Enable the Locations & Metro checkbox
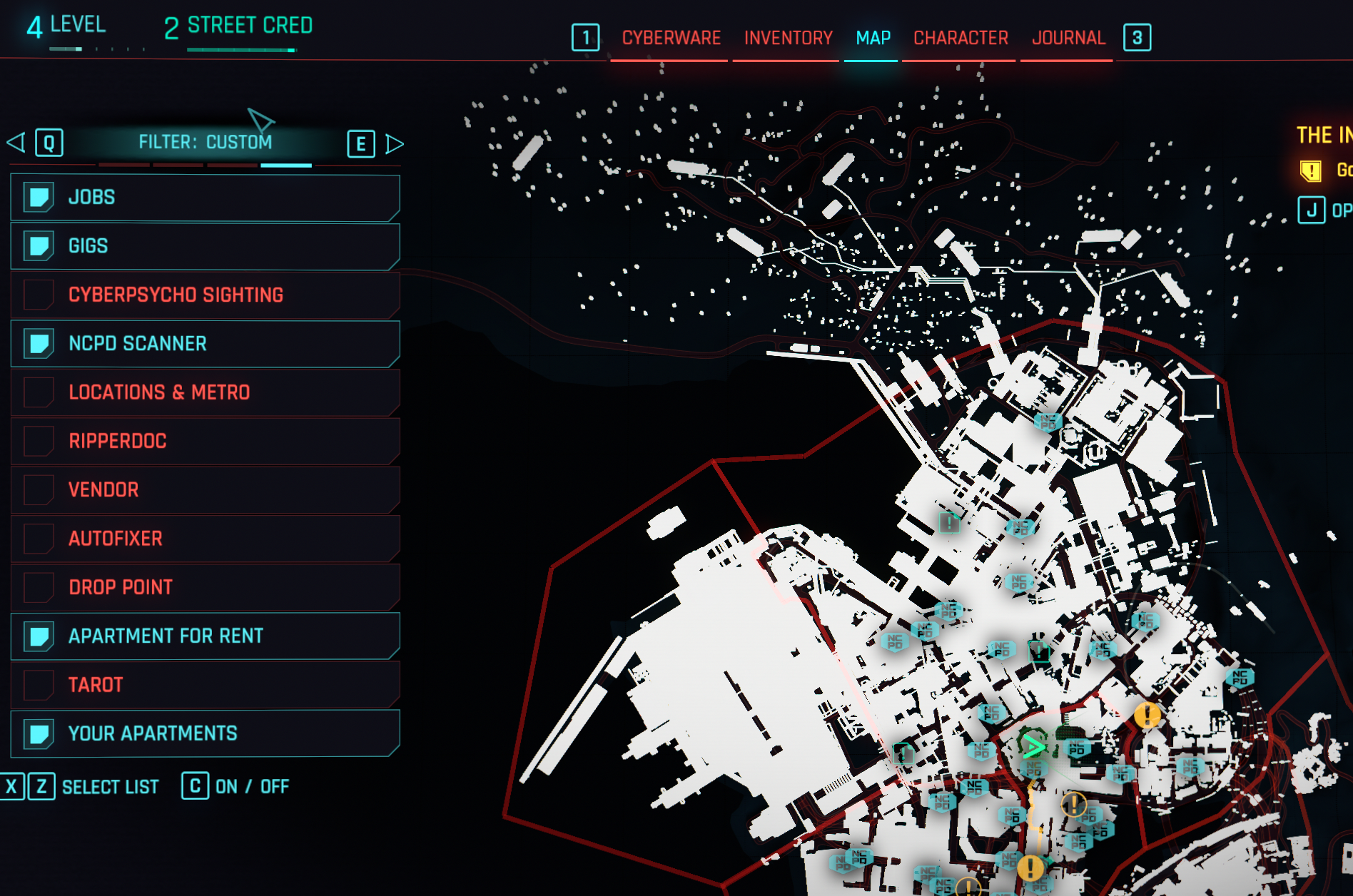Screen dimensions: 1353x896 39,392
